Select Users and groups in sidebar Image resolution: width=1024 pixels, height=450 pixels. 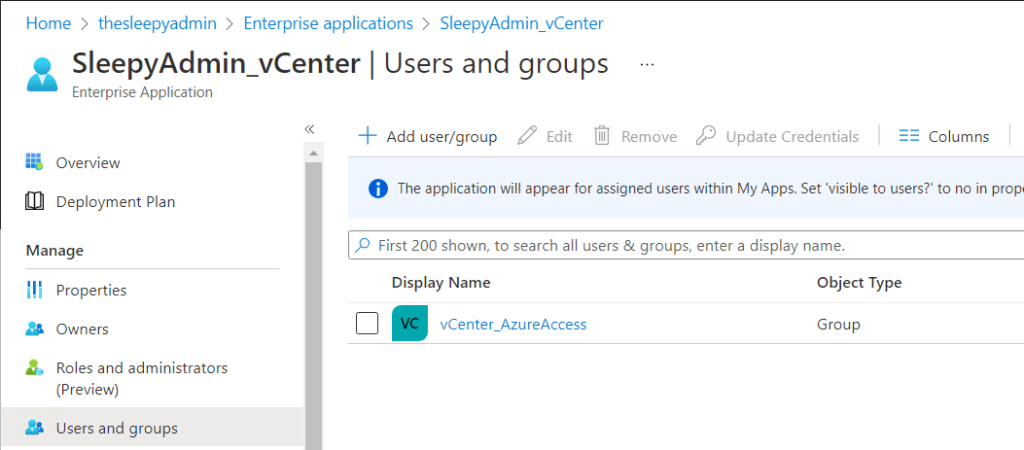[116, 428]
